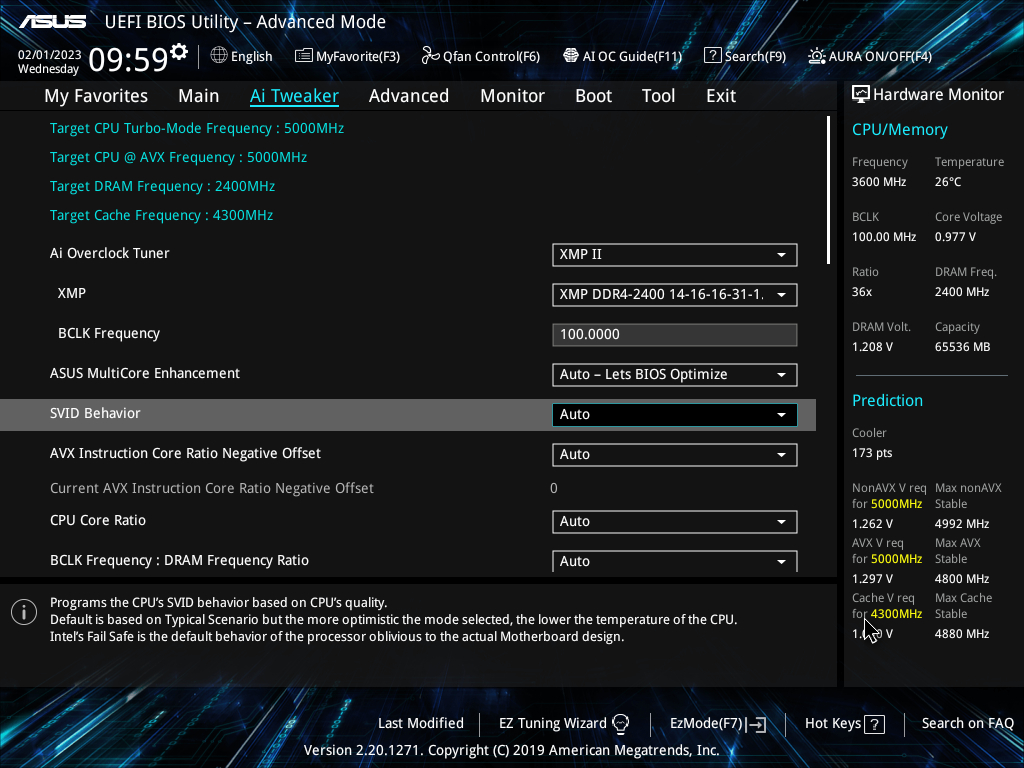This screenshot has width=1024, height=768.
Task: Click the CPU Core Ratio label
Action: [x=98, y=520]
